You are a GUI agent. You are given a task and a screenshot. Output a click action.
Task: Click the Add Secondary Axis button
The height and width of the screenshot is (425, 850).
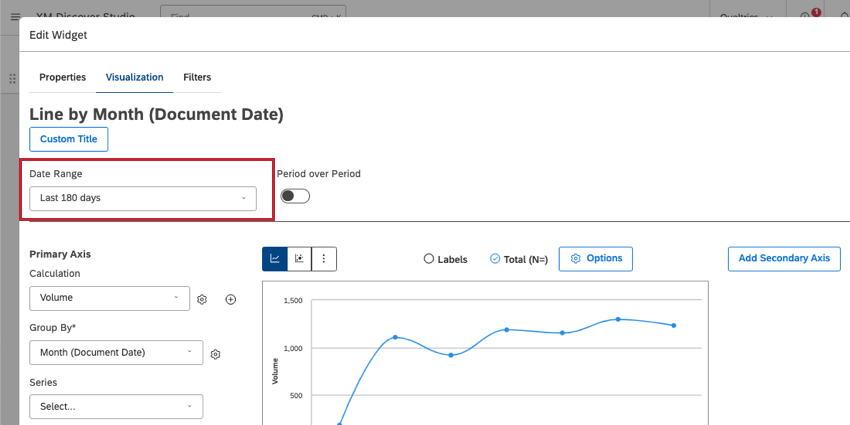(784, 258)
